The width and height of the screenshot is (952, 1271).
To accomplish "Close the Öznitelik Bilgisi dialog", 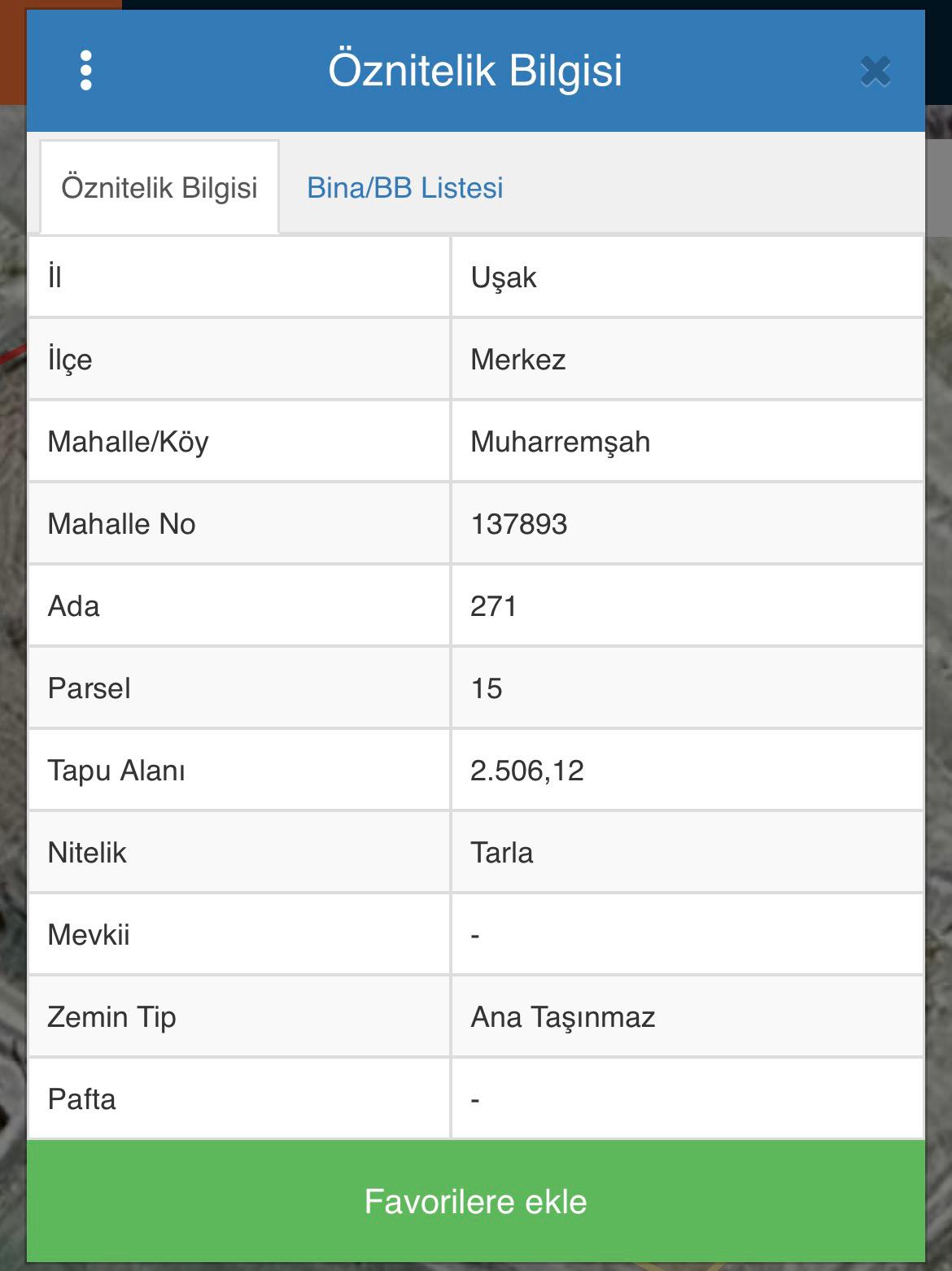I will pos(876,72).
